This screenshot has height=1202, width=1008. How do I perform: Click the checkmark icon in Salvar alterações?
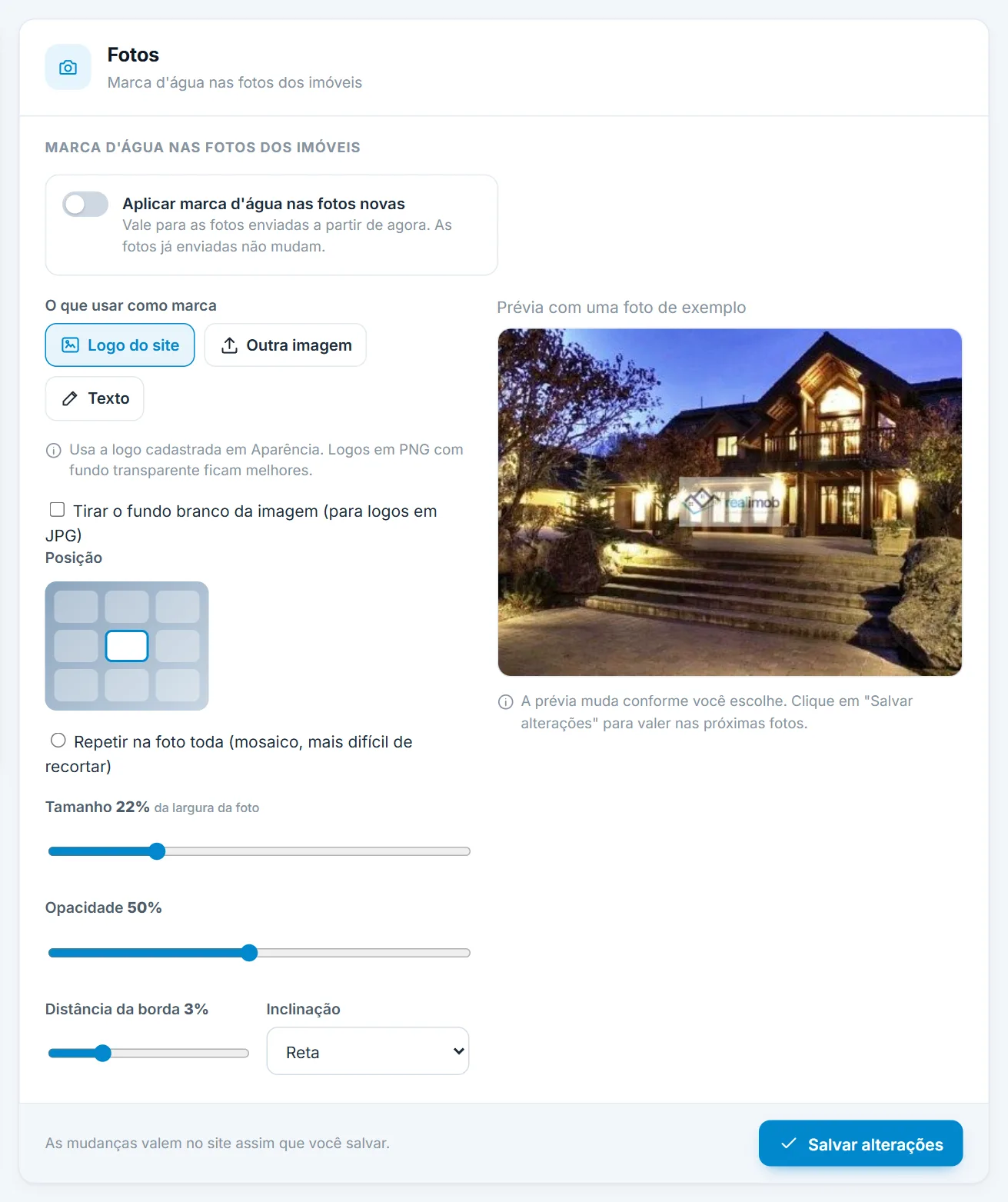(x=788, y=1144)
